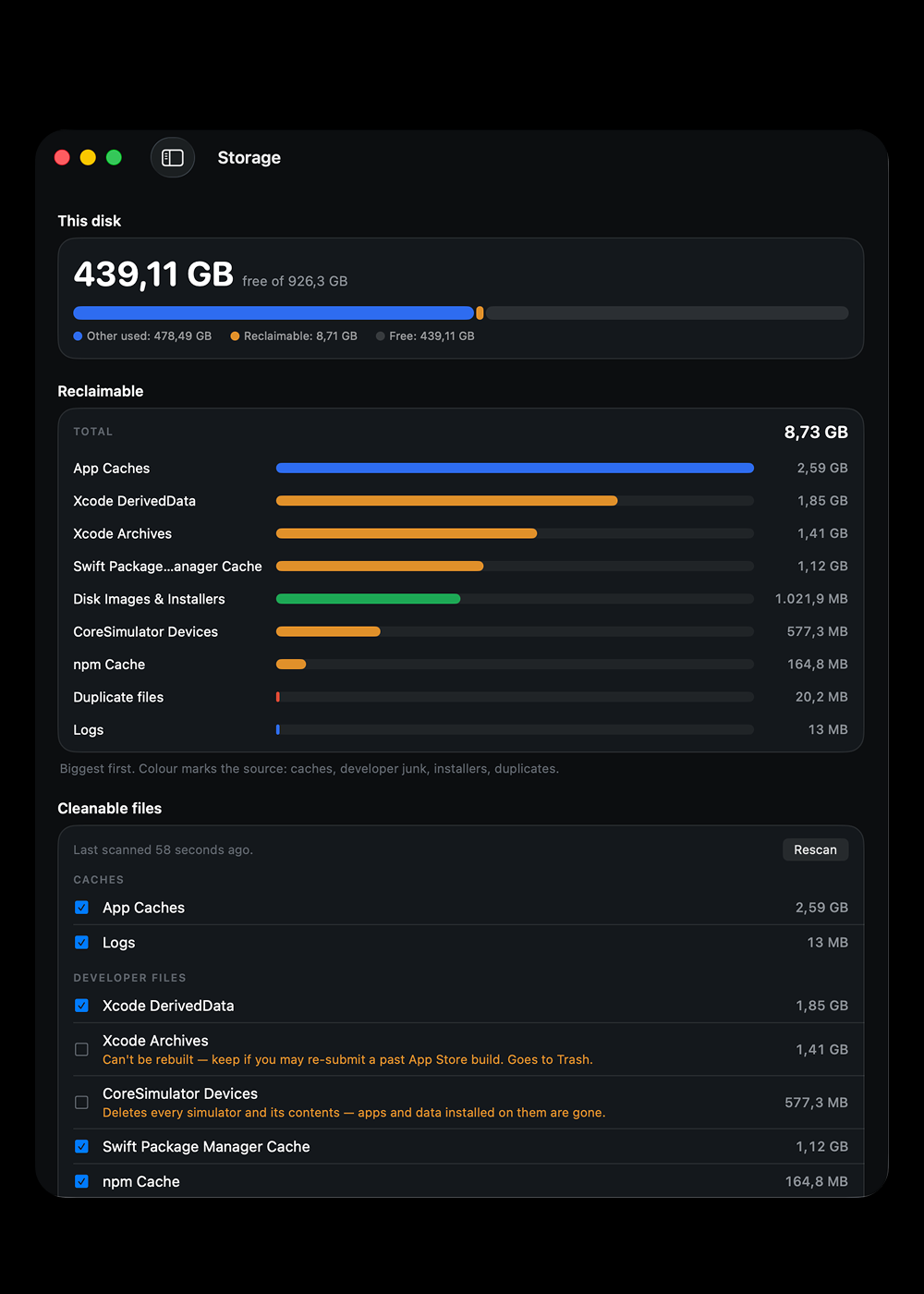Click the 'free of 926,3 GB' text
This screenshot has width=924, height=1294.
(295, 281)
